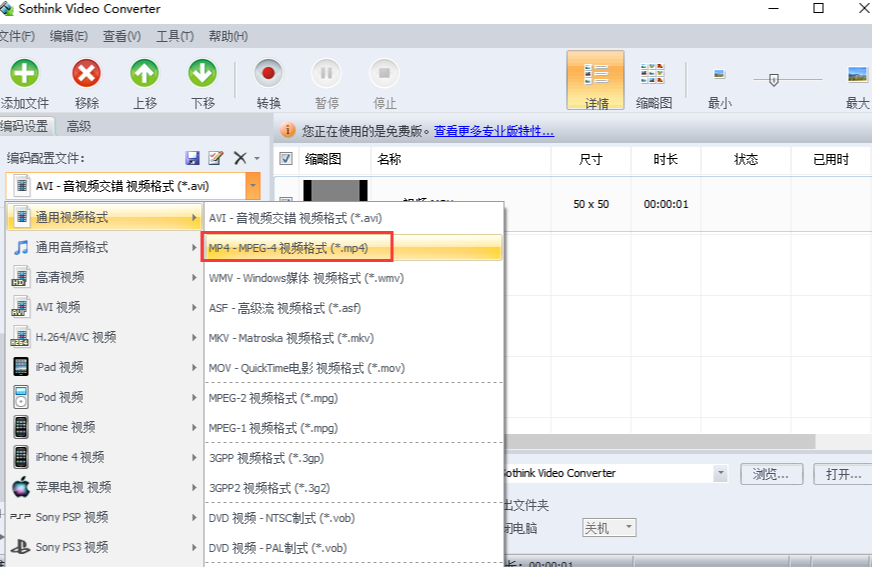
Task: Click the horizontal scrollbar below the file list
Action: click(660, 441)
